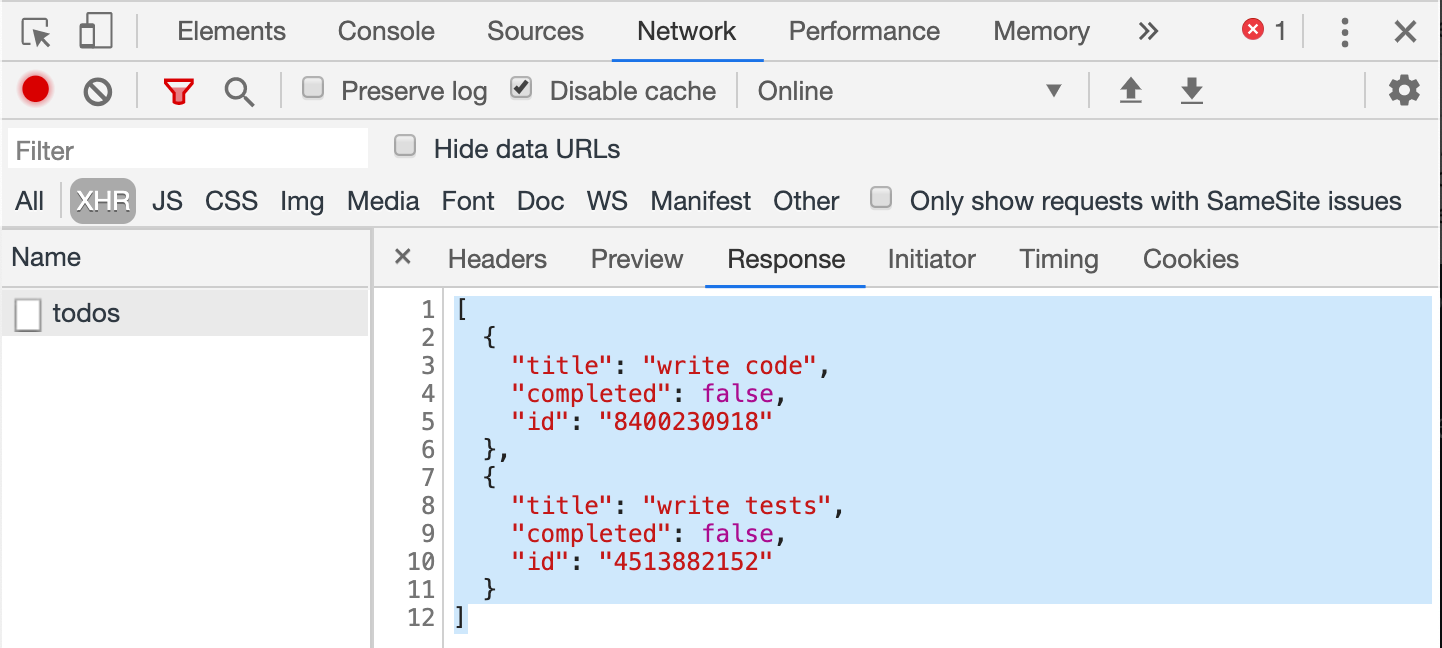Enable the Preserve log checkbox

tap(314, 88)
